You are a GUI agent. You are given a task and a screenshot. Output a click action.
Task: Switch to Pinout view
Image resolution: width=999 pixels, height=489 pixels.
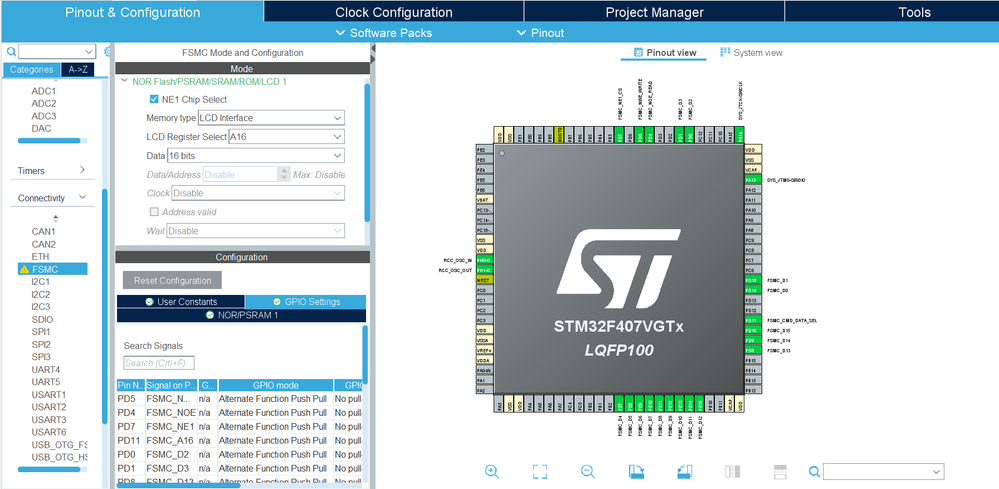[x=664, y=52]
